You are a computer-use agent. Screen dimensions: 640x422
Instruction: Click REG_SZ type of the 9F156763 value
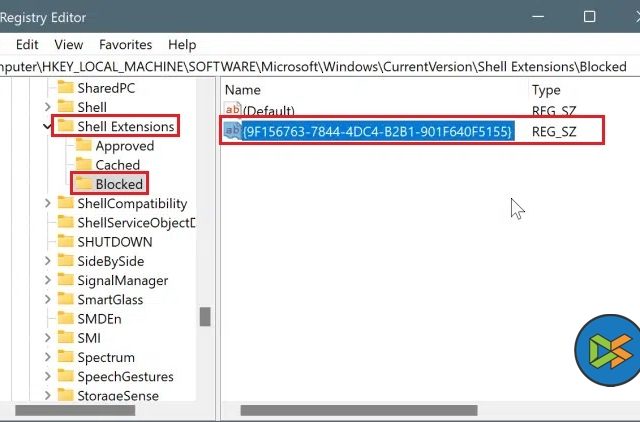[554, 131]
